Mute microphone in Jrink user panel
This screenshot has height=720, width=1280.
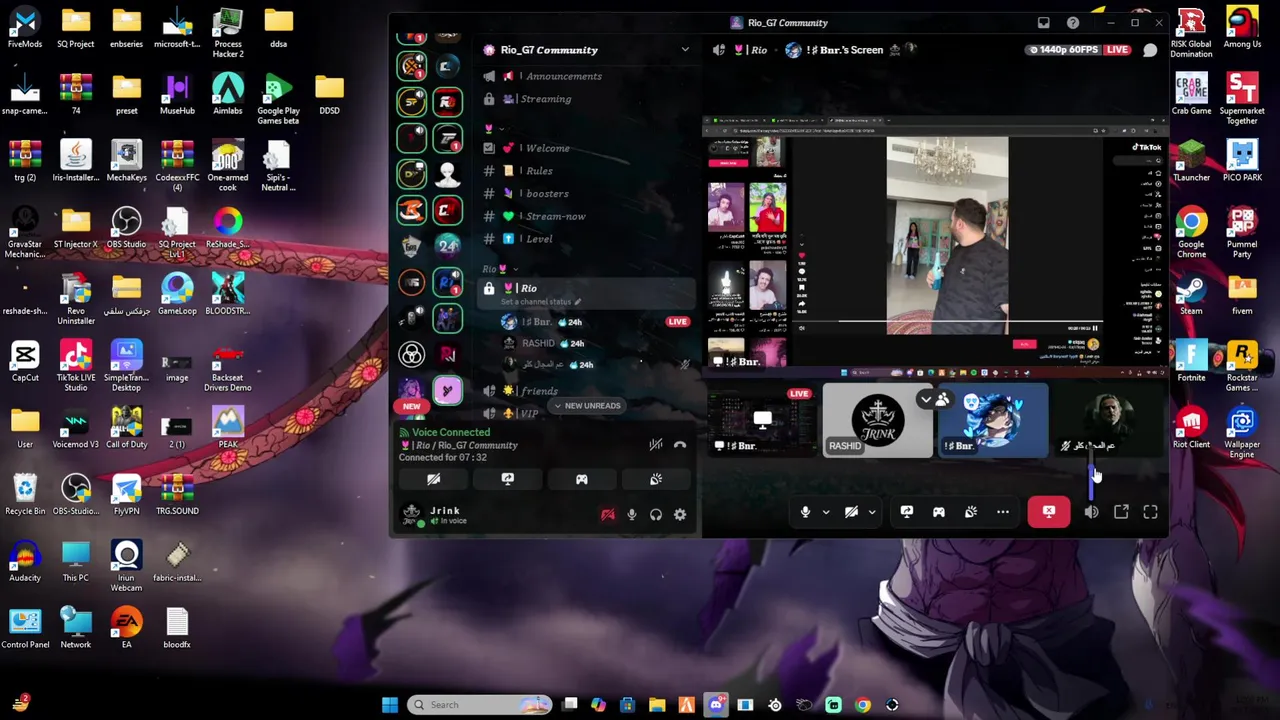pyautogui.click(x=632, y=515)
